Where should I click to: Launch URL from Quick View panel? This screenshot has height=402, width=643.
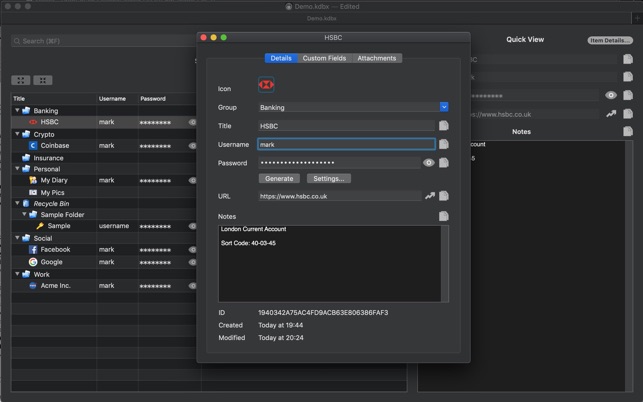[611, 114]
